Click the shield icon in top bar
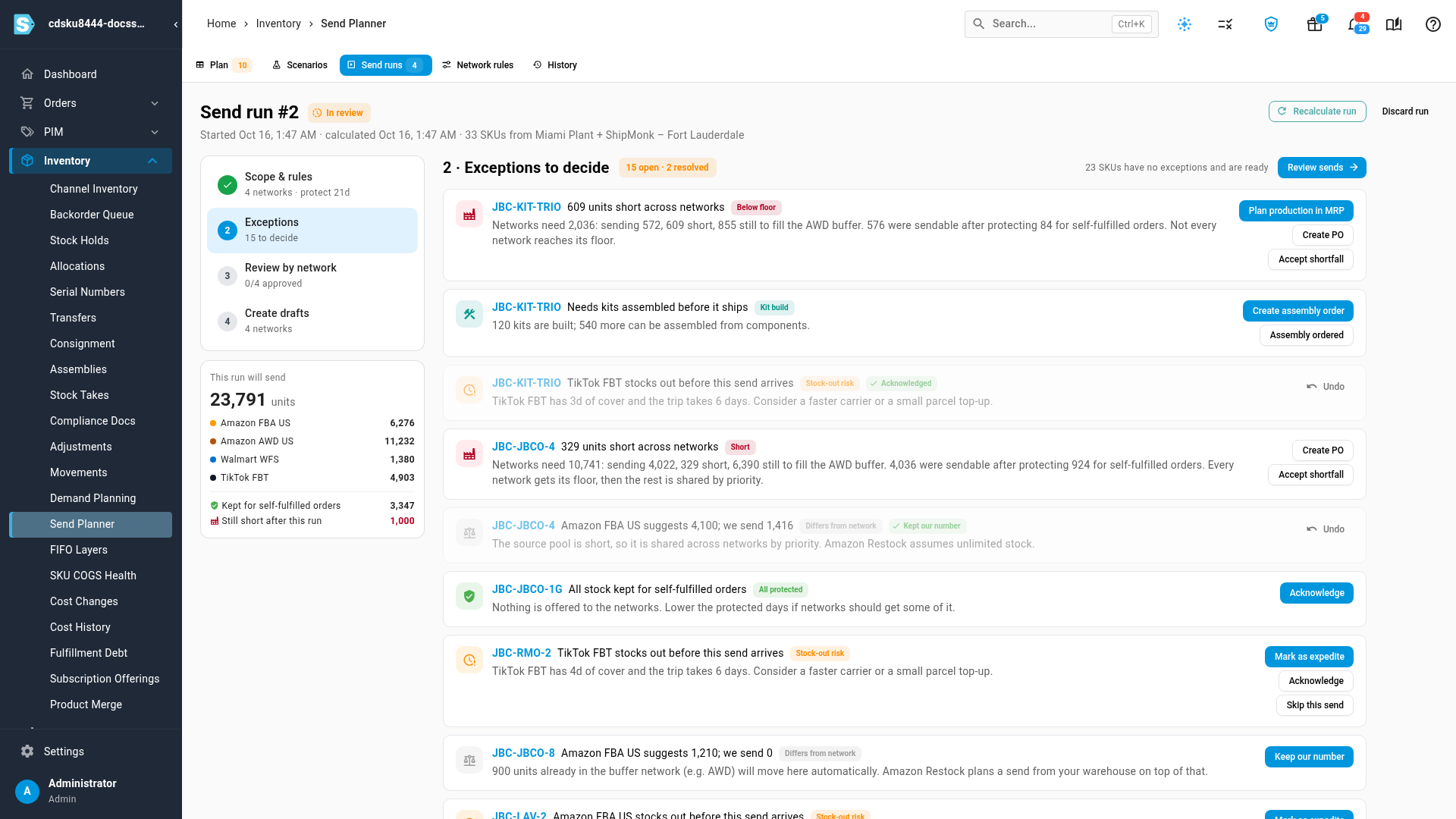 point(1272,24)
